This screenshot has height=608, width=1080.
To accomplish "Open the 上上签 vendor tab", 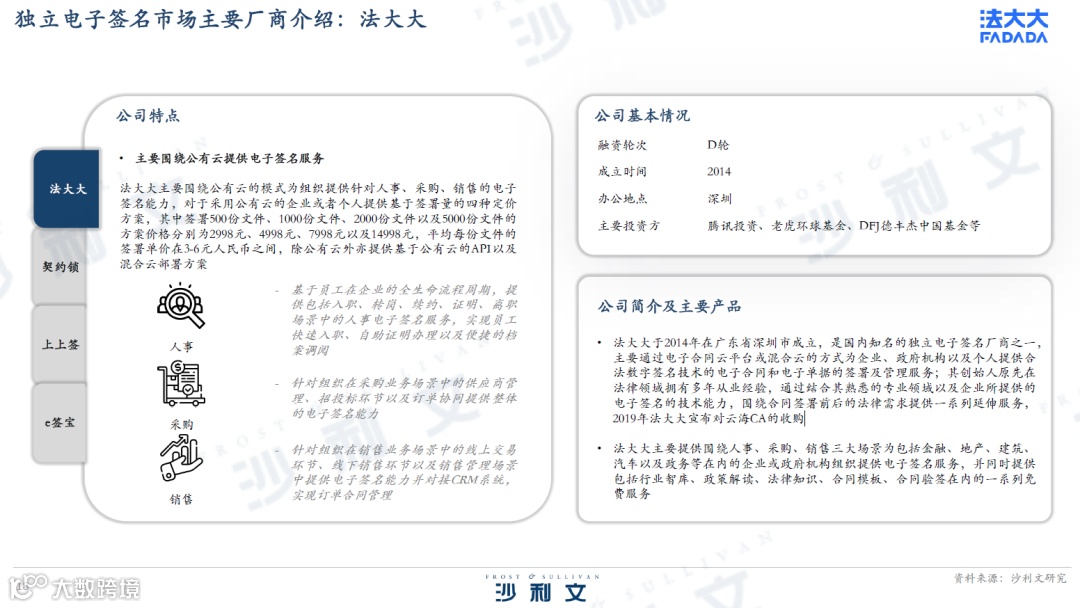I will click(x=60, y=344).
